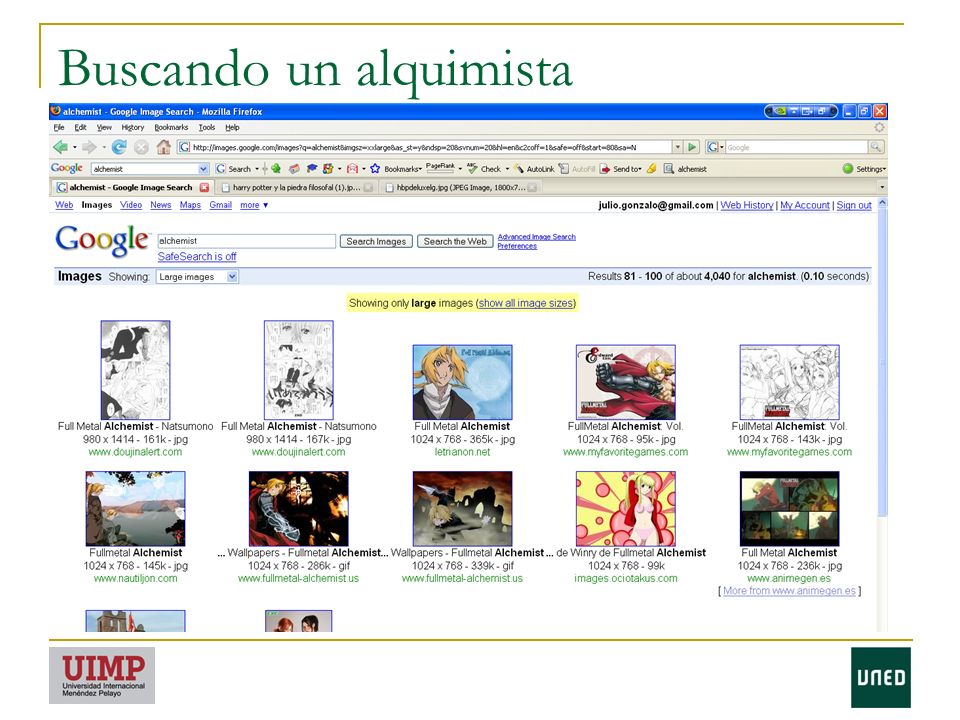Click the AutoFill toolbar button
This screenshot has height=720, width=960.
click(577, 168)
